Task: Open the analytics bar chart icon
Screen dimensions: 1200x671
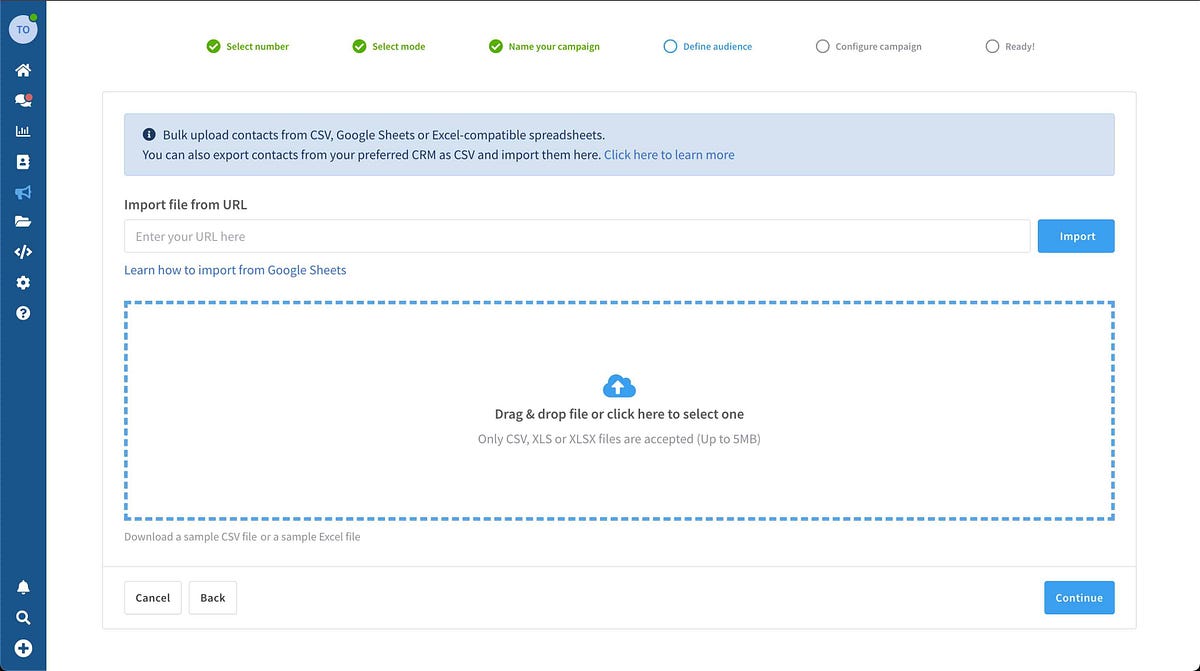Action: point(23,131)
